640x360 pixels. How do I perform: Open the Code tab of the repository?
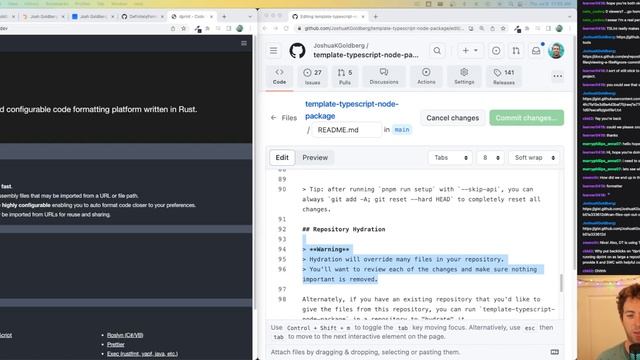(x=279, y=76)
